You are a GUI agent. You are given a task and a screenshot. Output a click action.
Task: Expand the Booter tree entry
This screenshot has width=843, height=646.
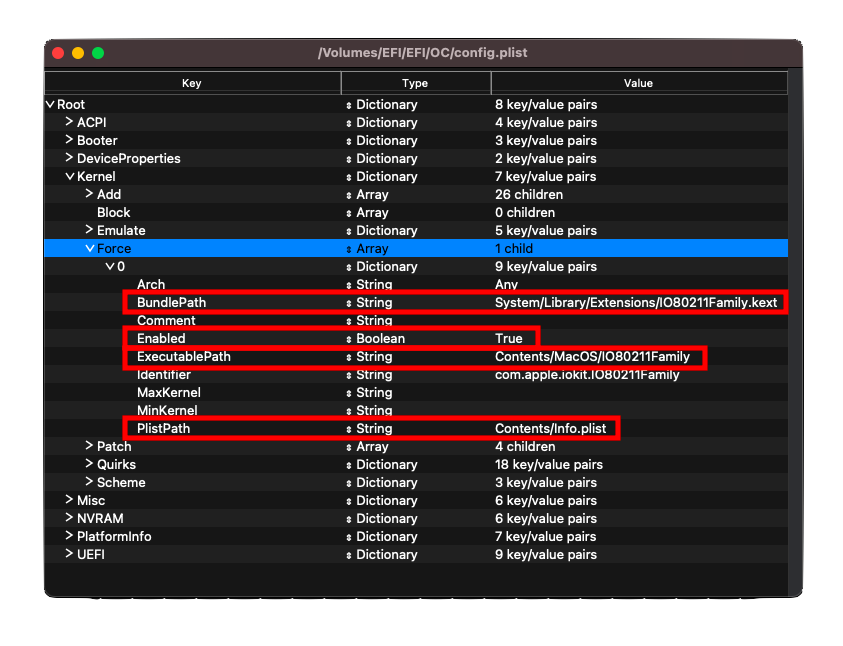69,140
